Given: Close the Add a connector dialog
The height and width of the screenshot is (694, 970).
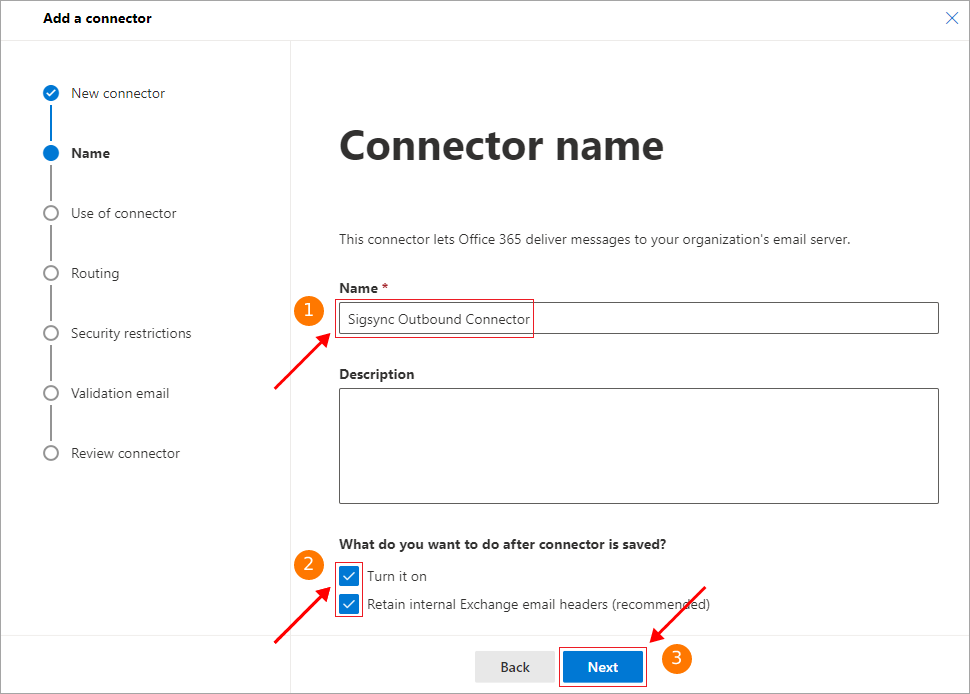Looking at the screenshot, I should point(952,18).
